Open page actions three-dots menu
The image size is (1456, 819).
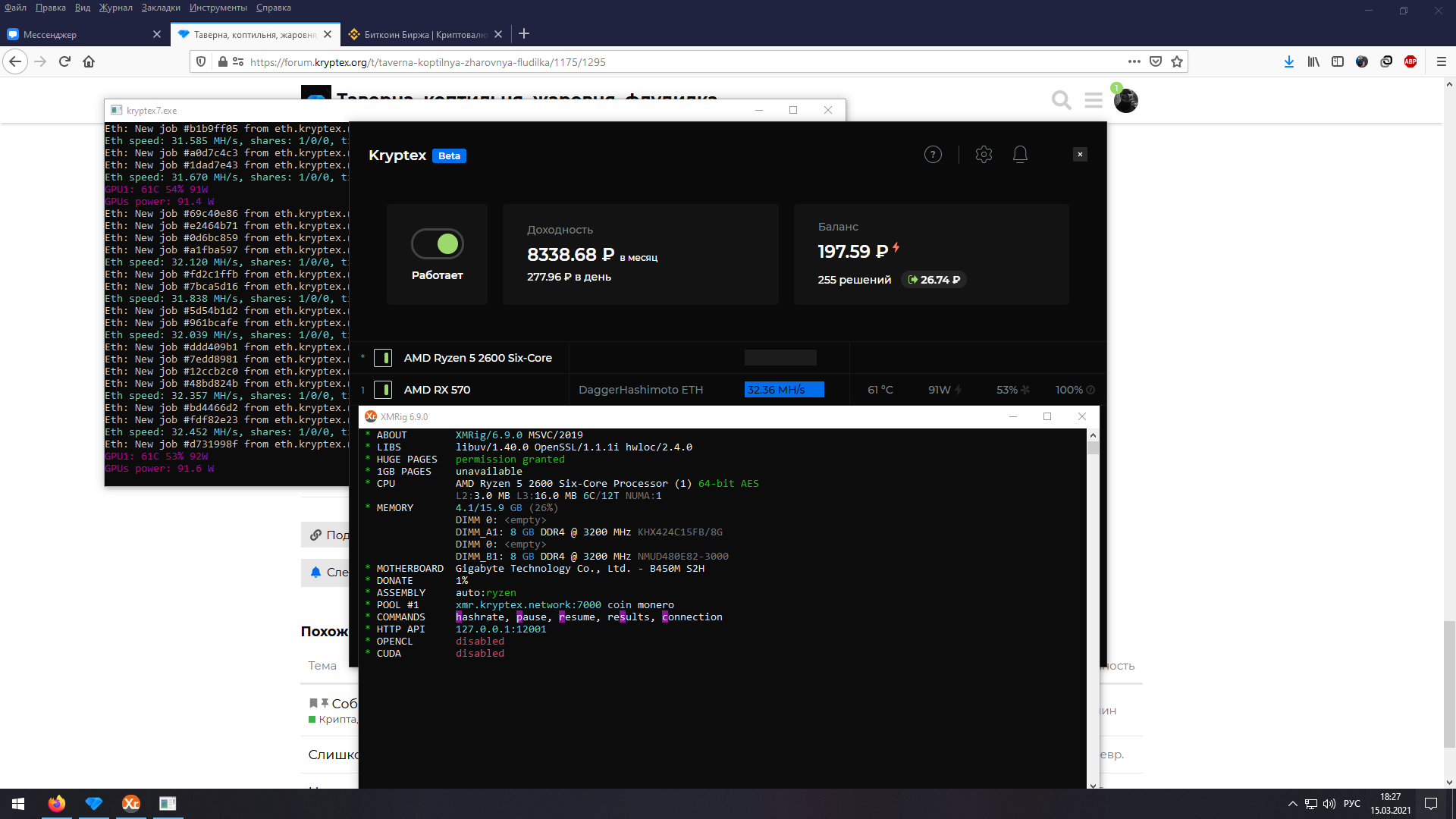pos(1134,62)
